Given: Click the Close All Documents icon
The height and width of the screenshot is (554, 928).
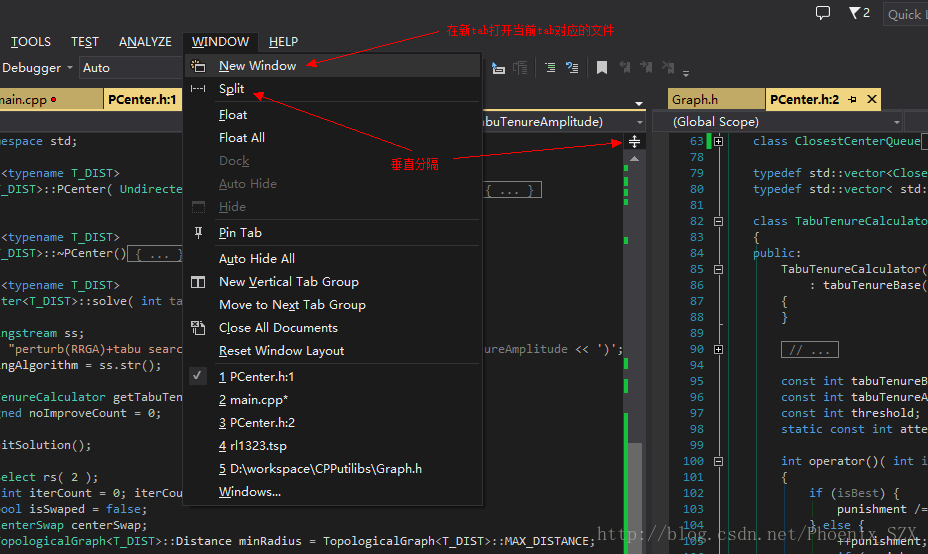Looking at the screenshot, I should [x=198, y=328].
